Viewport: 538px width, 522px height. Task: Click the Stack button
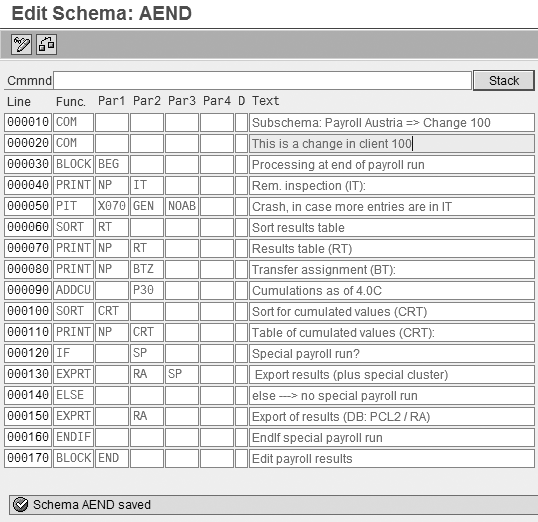(x=503, y=81)
